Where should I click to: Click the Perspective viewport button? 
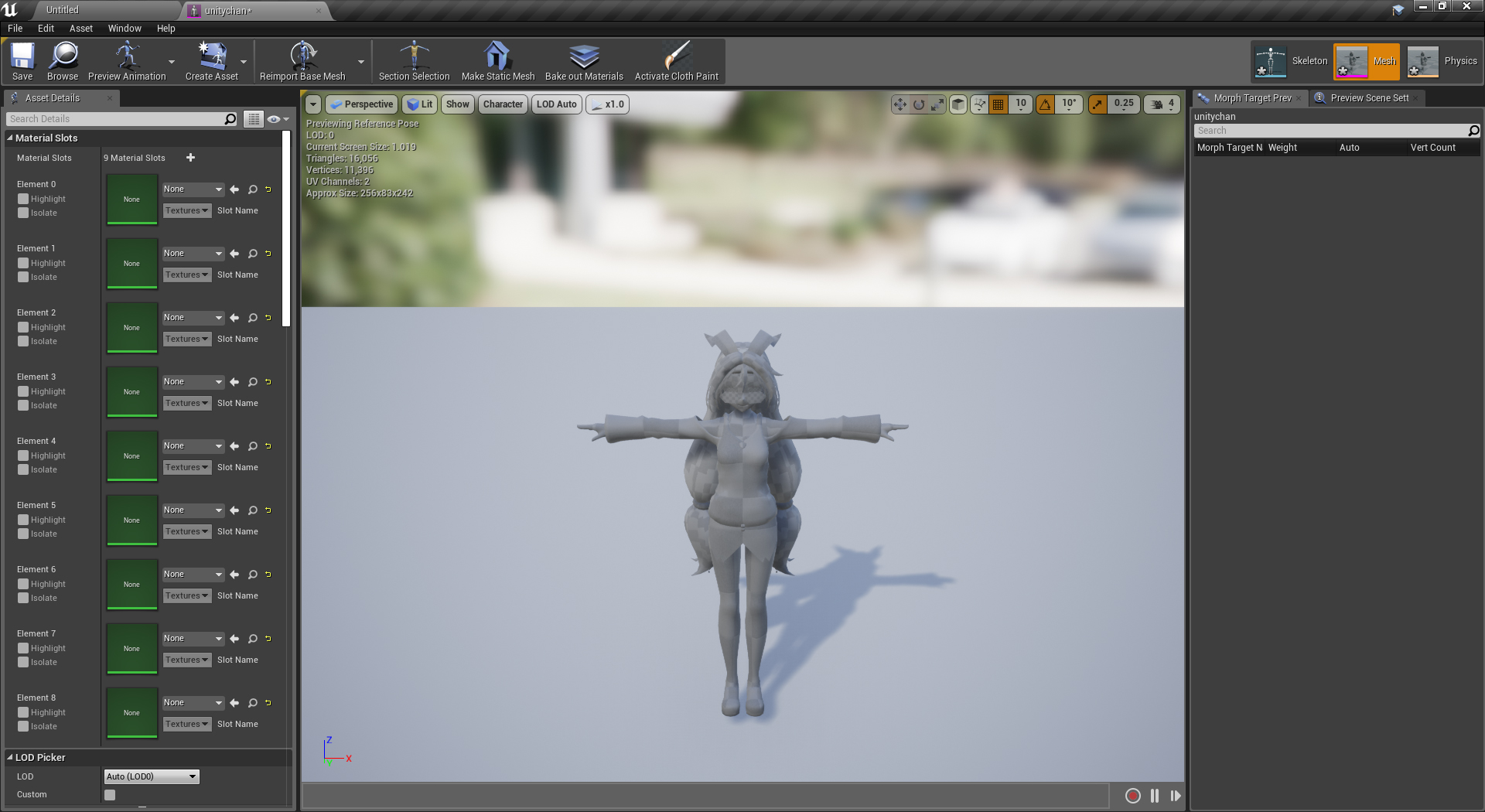pyautogui.click(x=361, y=104)
